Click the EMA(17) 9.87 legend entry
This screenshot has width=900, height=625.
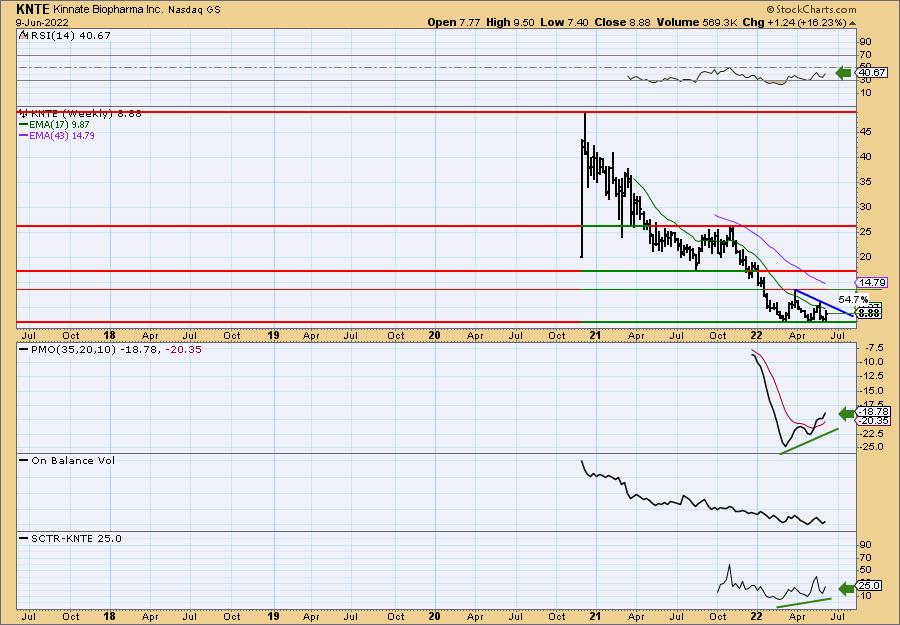coord(59,125)
